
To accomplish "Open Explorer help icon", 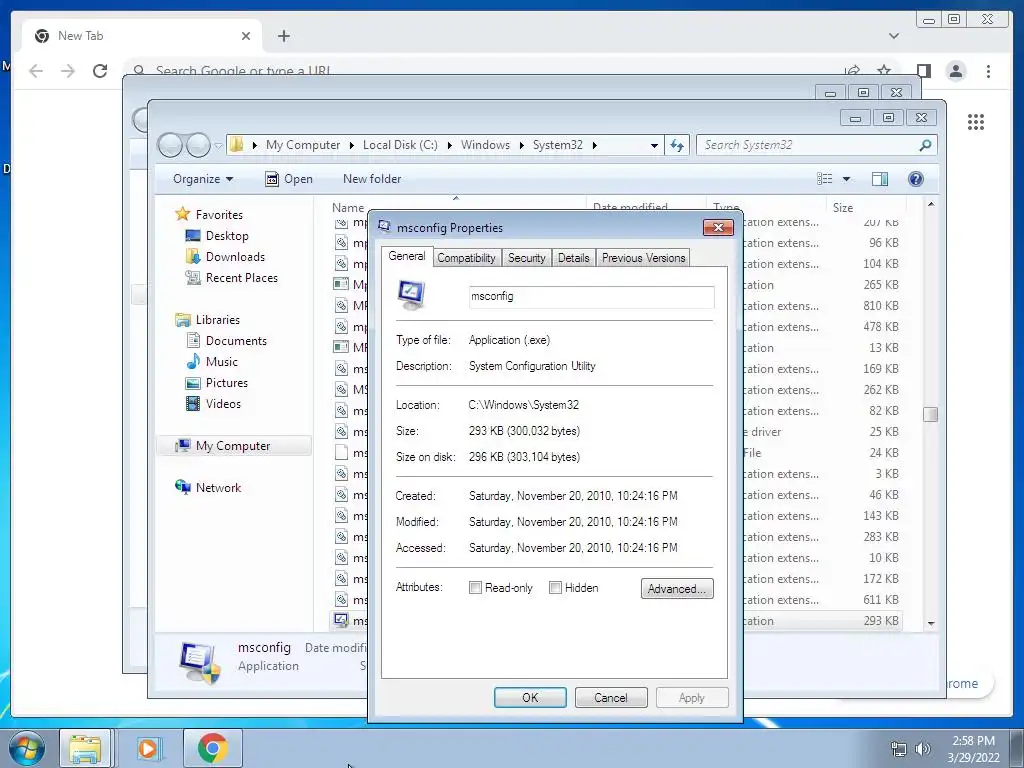I will pyautogui.click(x=916, y=179).
